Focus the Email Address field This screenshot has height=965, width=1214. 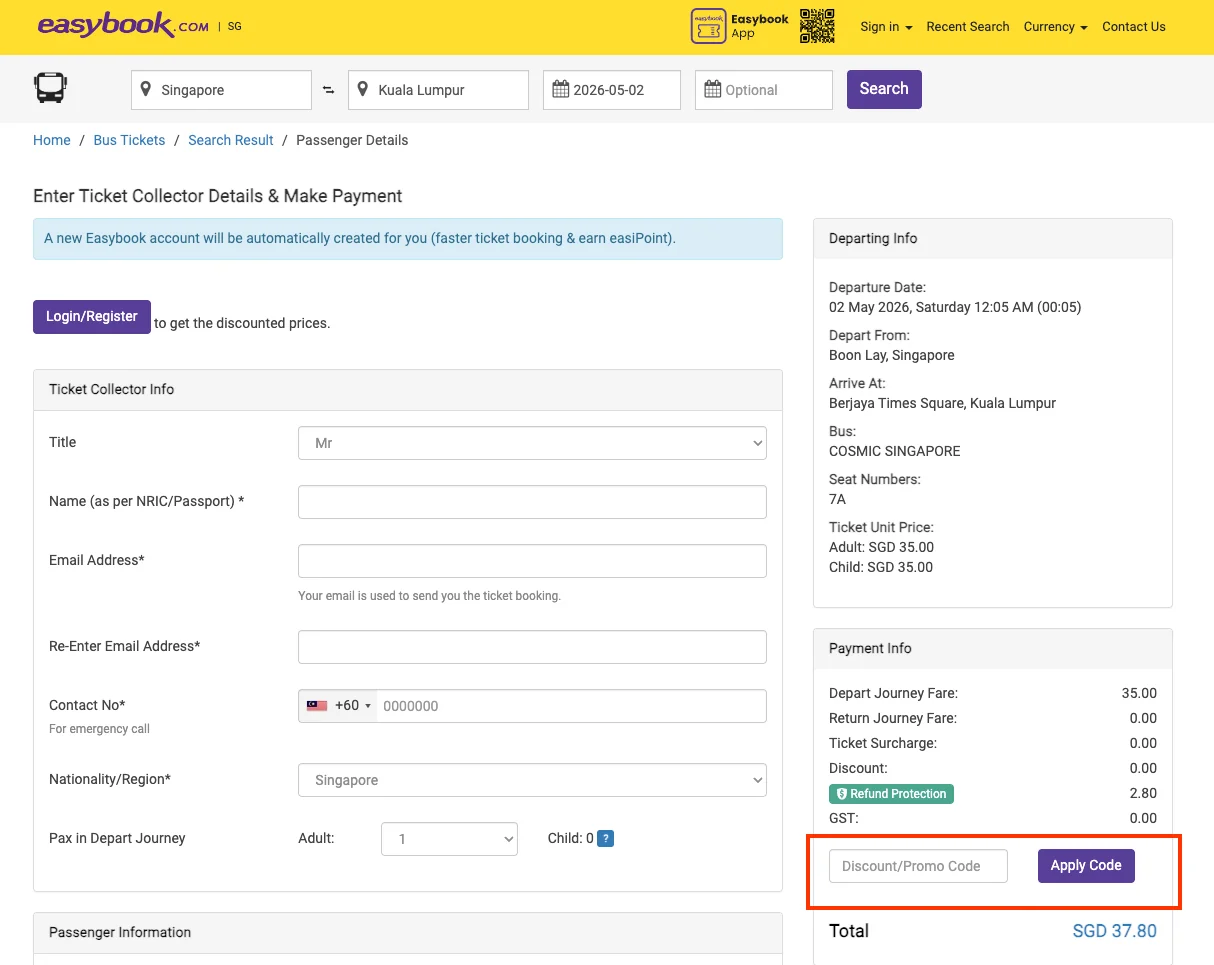point(532,561)
